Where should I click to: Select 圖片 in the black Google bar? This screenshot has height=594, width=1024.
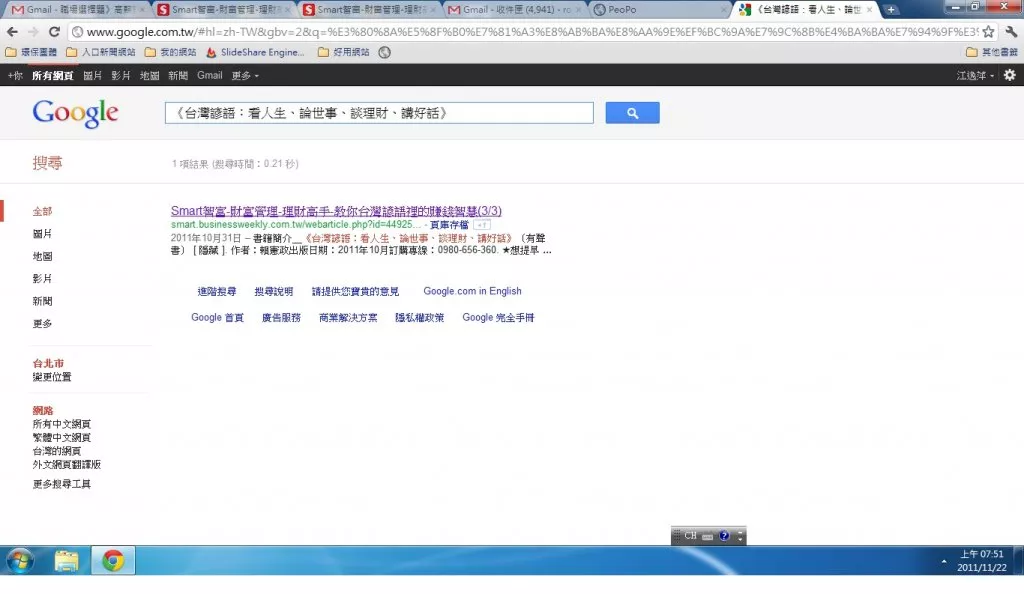coord(93,76)
